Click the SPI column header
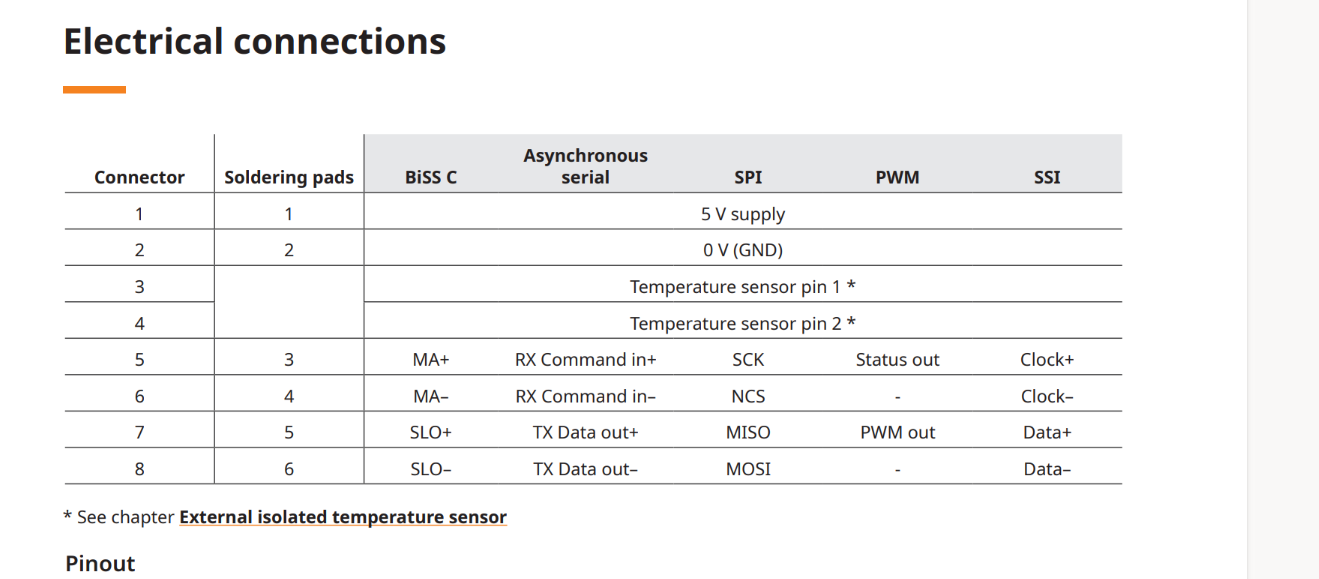This screenshot has height=579, width=1319. tap(748, 177)
